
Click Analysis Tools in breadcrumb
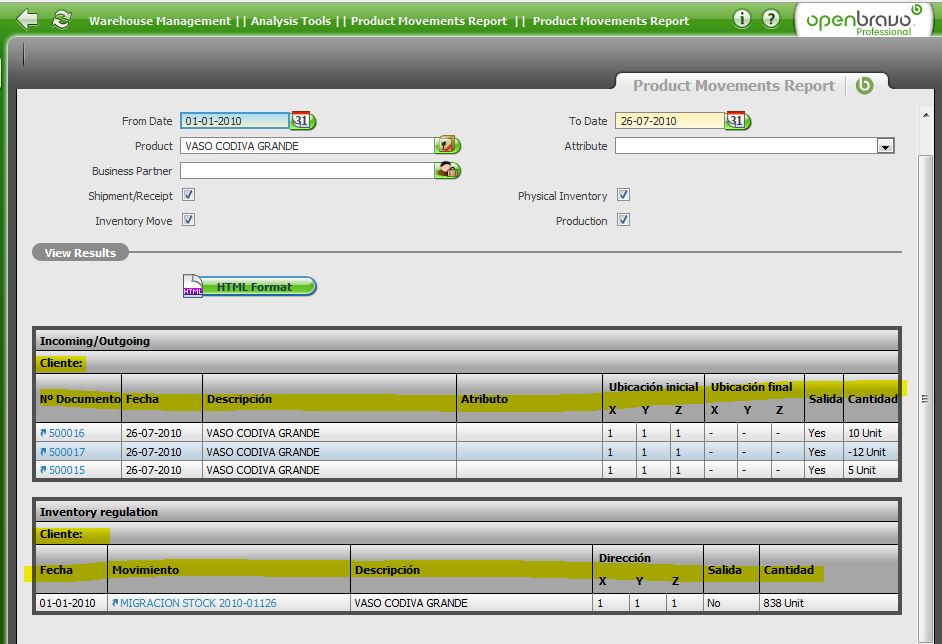coord(291,21)
